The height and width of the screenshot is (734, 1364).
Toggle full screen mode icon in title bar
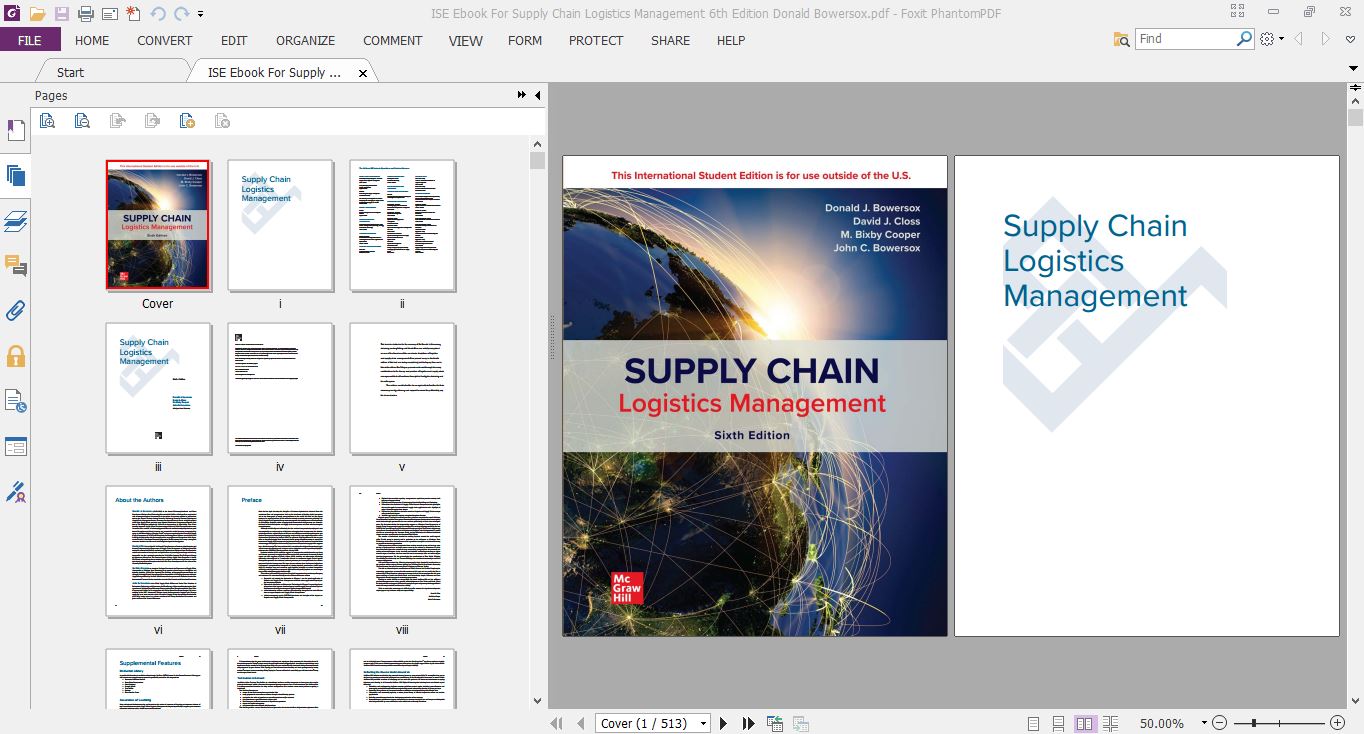coord(1238,12)
